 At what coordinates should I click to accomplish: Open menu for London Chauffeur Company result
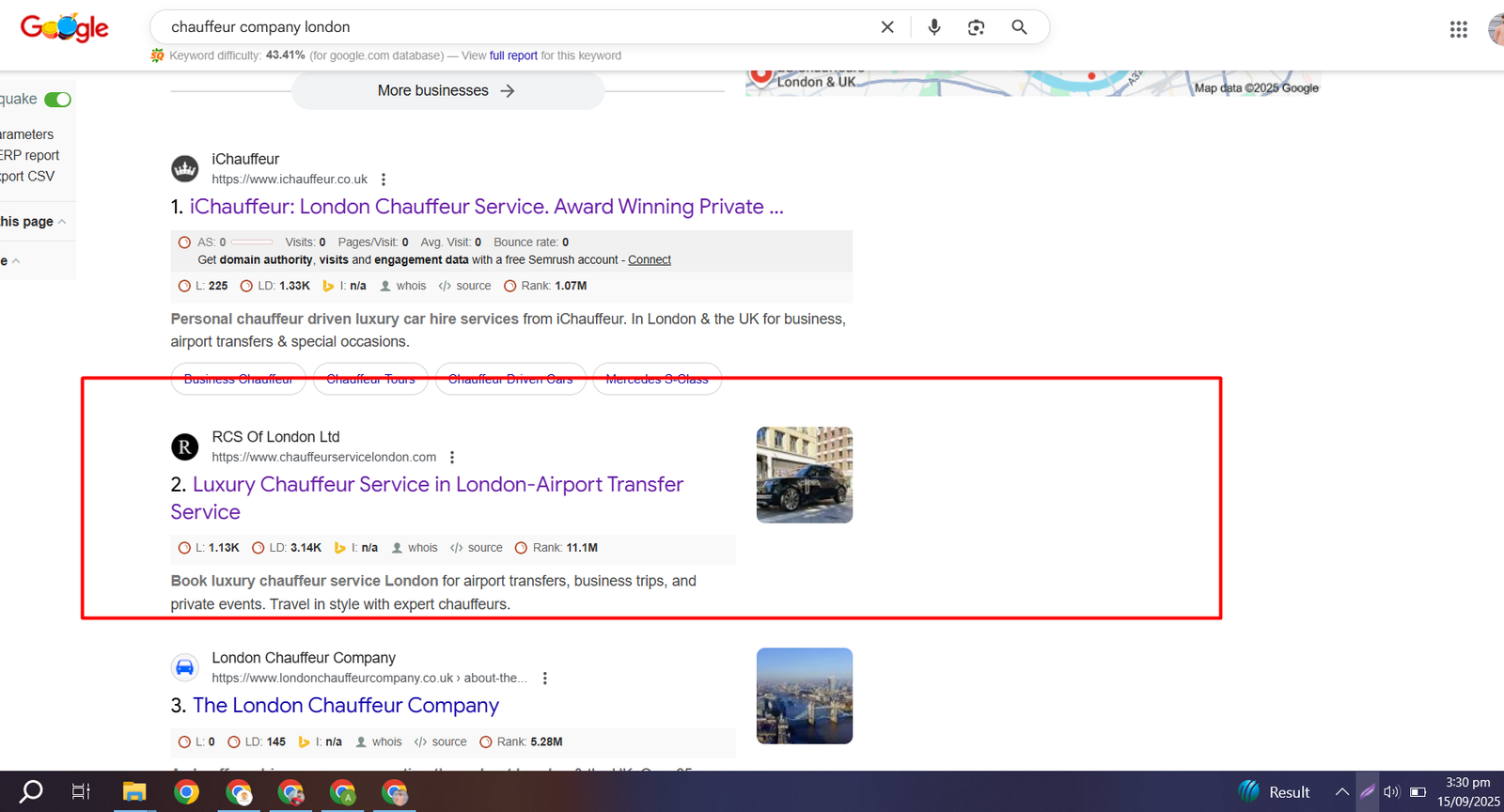tap(545, 679)
